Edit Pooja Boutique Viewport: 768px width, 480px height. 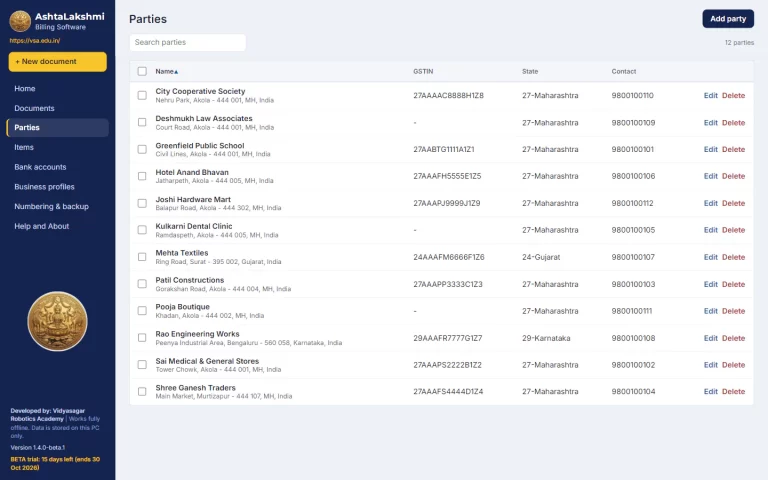[710, 311]
